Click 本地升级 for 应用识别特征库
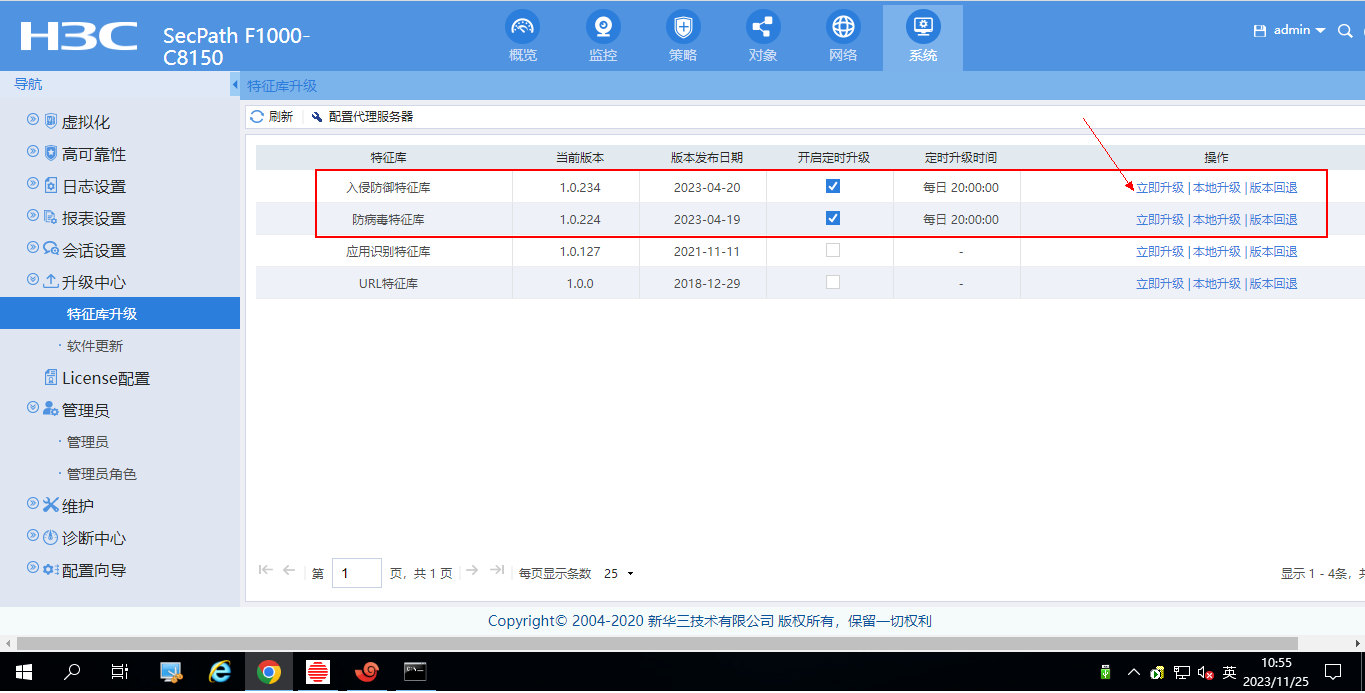Image resolution: width=1365 pixels, height=693 pixels. pos(1217,251)
